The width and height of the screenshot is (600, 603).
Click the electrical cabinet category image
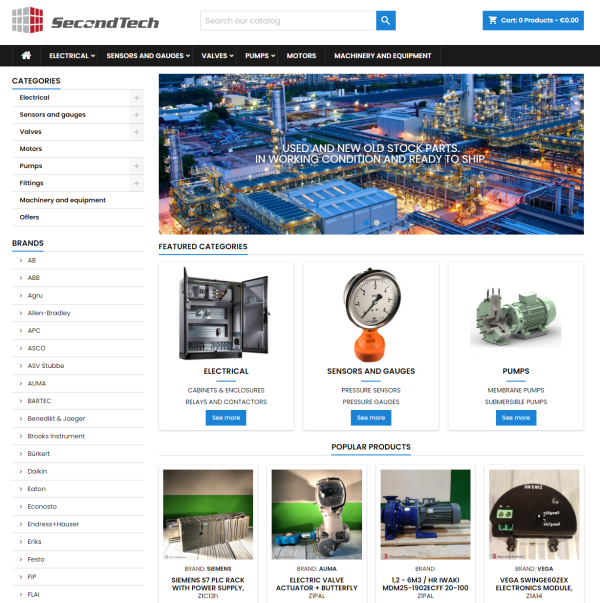(224, 313)
